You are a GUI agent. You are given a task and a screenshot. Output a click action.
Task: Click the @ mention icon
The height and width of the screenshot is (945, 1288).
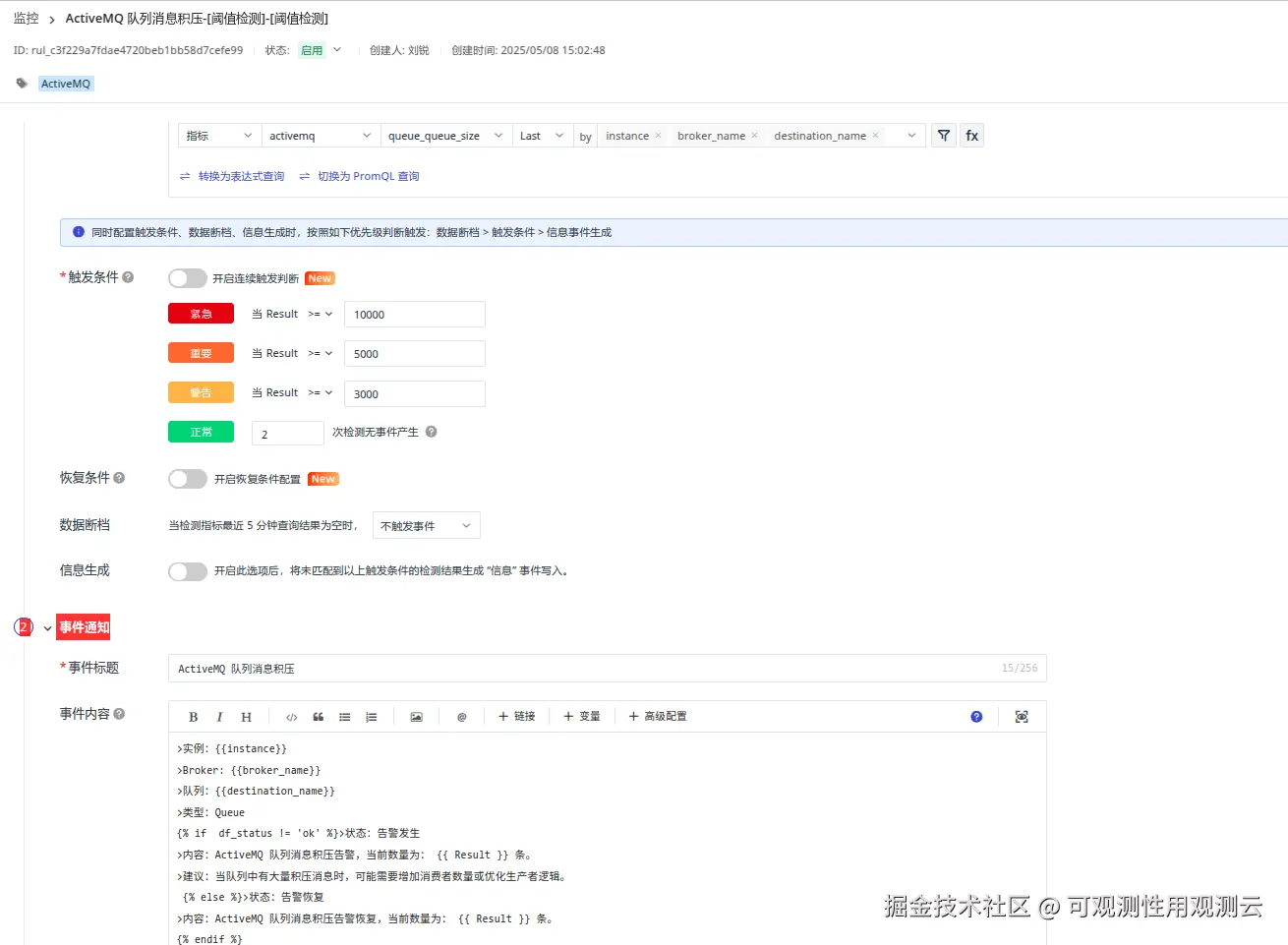[x=462, y=717]
